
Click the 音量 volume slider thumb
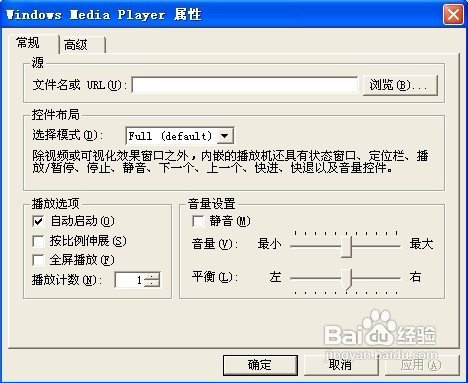pyautogui.click(x=347, y=247)
